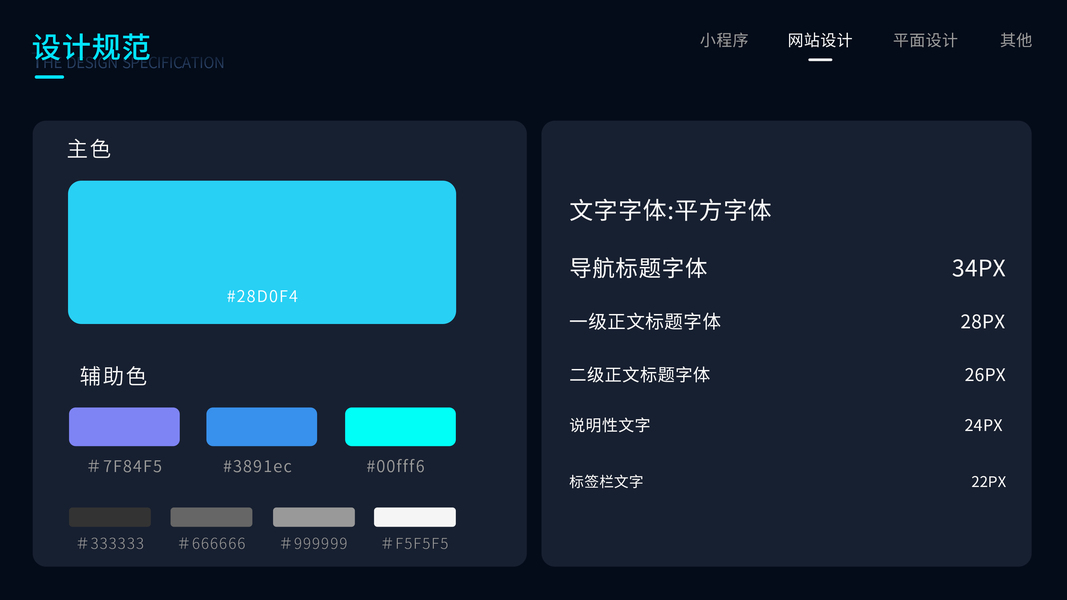Open the 其他 tab
1067x600 pixels.
(1016, 41)
